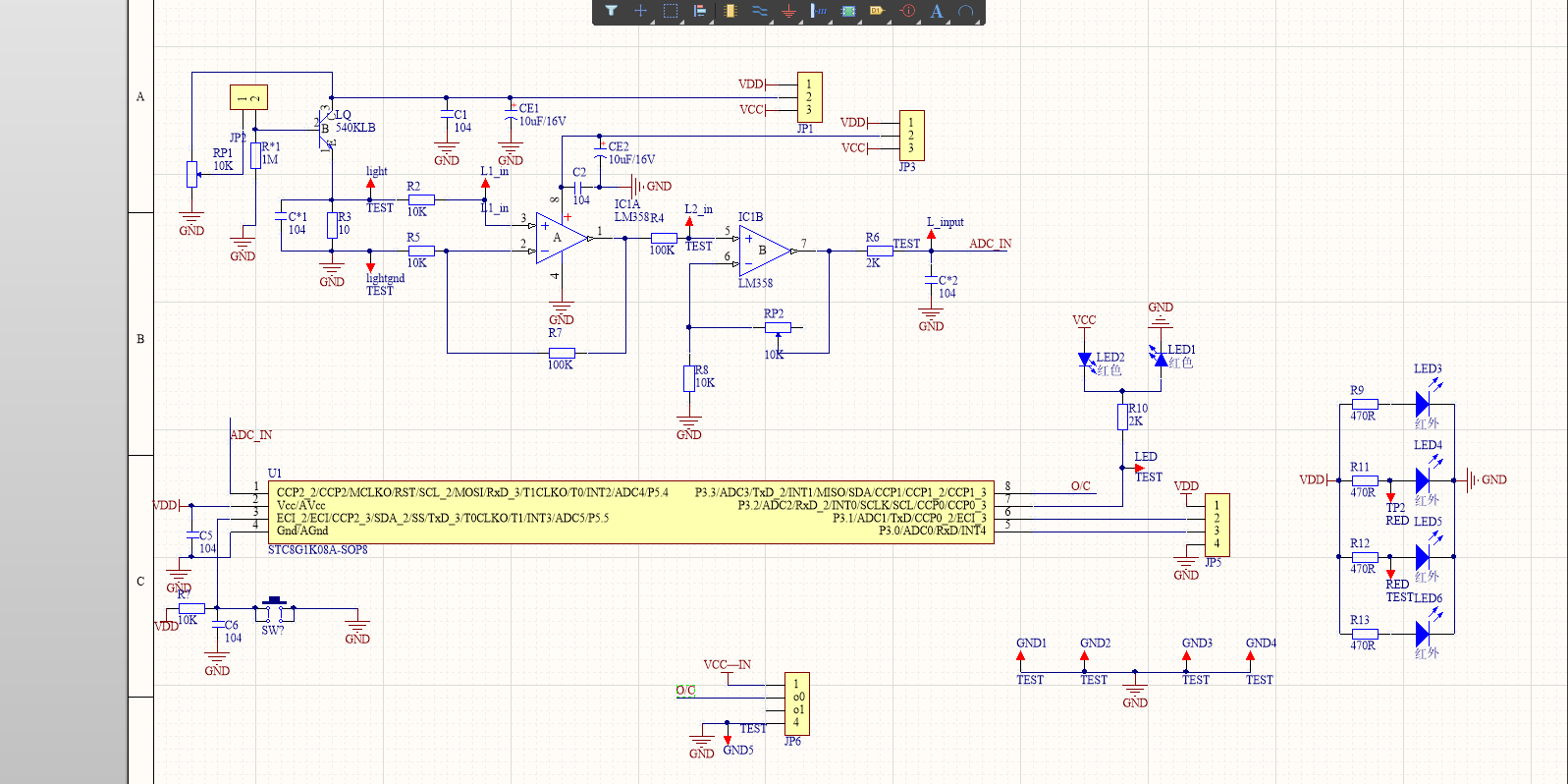The width and height of the screenshot is (1568, 784).
Task: Click resistor R8 10K symbol
Action: click(x=689, y=378)
